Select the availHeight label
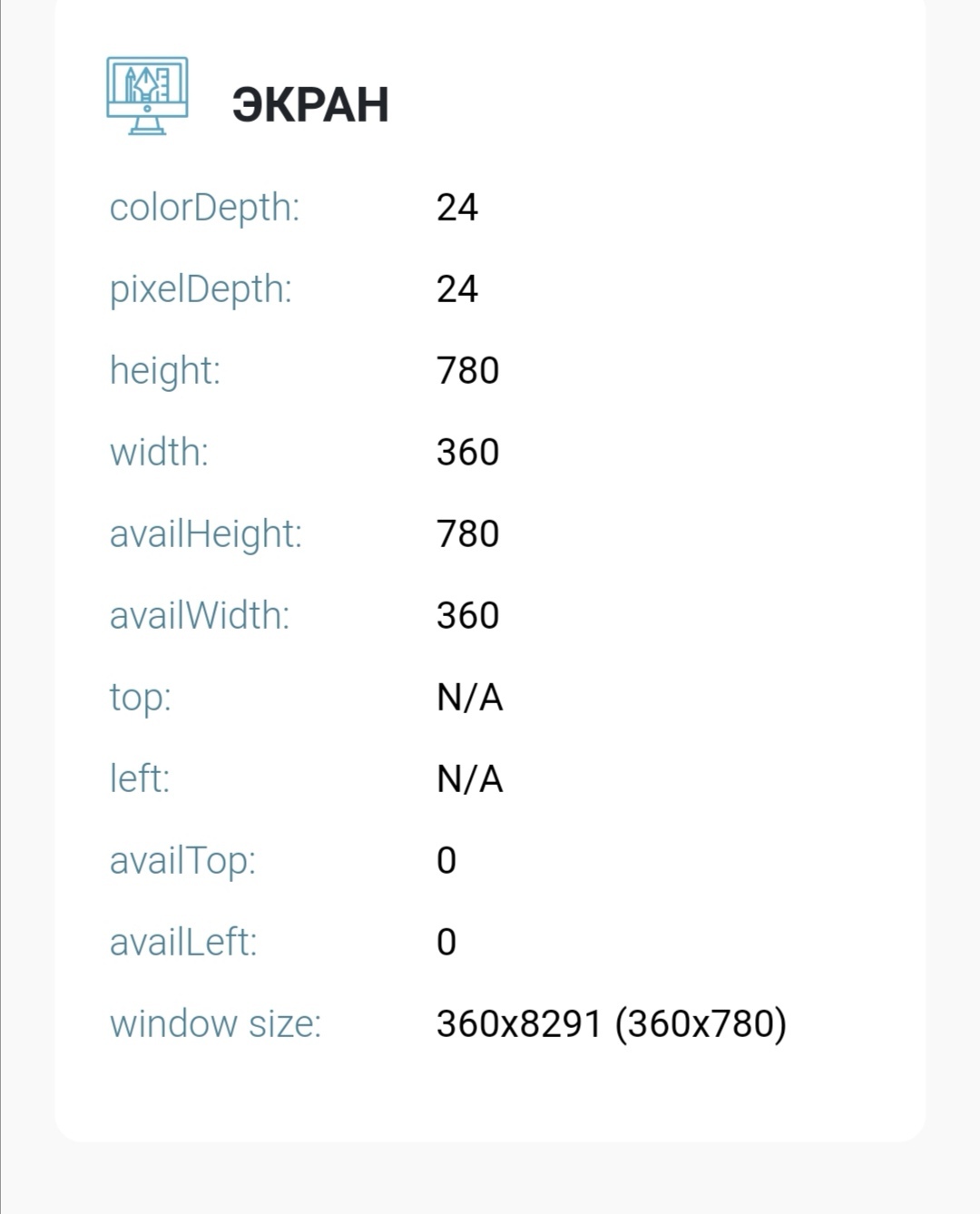Viewport: 980px width, 1214px height. pos(205,534)
